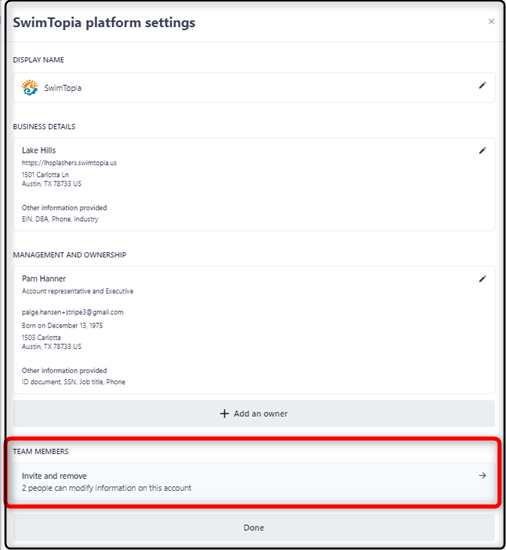Click the Business Details heading

pos(44,127)
